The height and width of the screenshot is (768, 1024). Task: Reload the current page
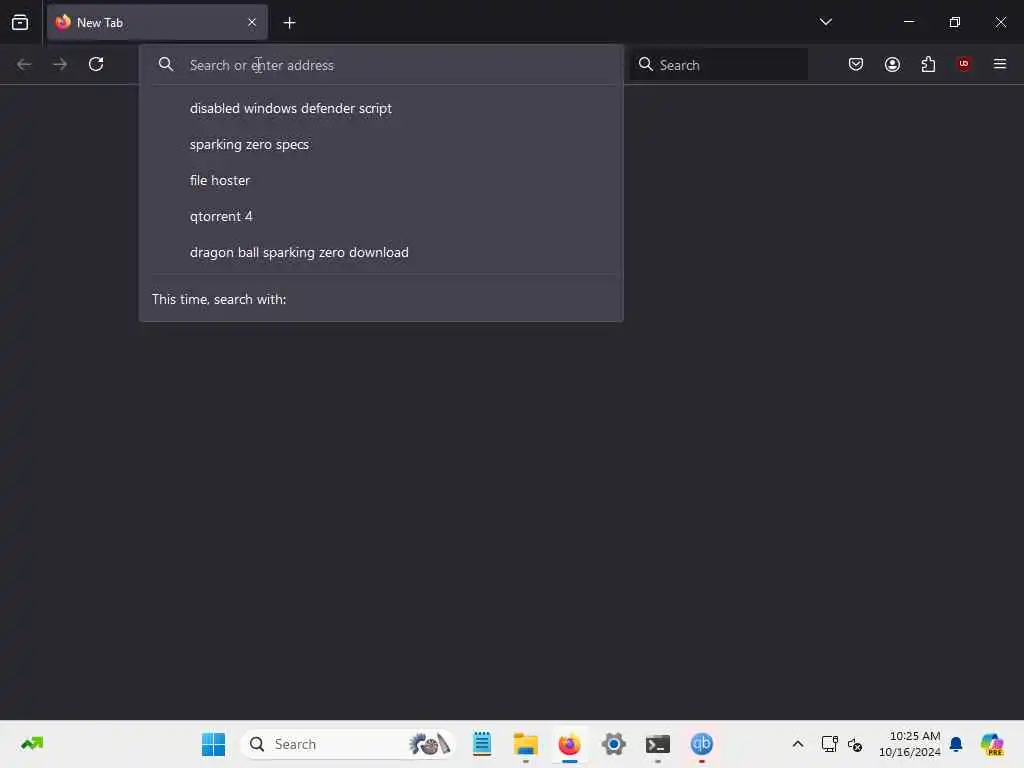(x=96, y=64)
